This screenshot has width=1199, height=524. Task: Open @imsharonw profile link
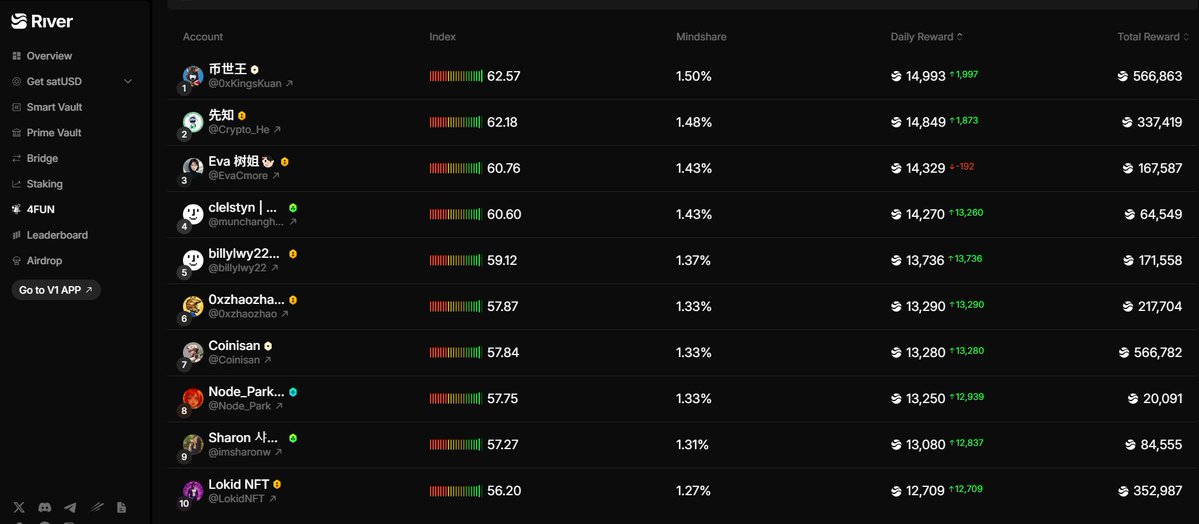(x=245, y=452)
